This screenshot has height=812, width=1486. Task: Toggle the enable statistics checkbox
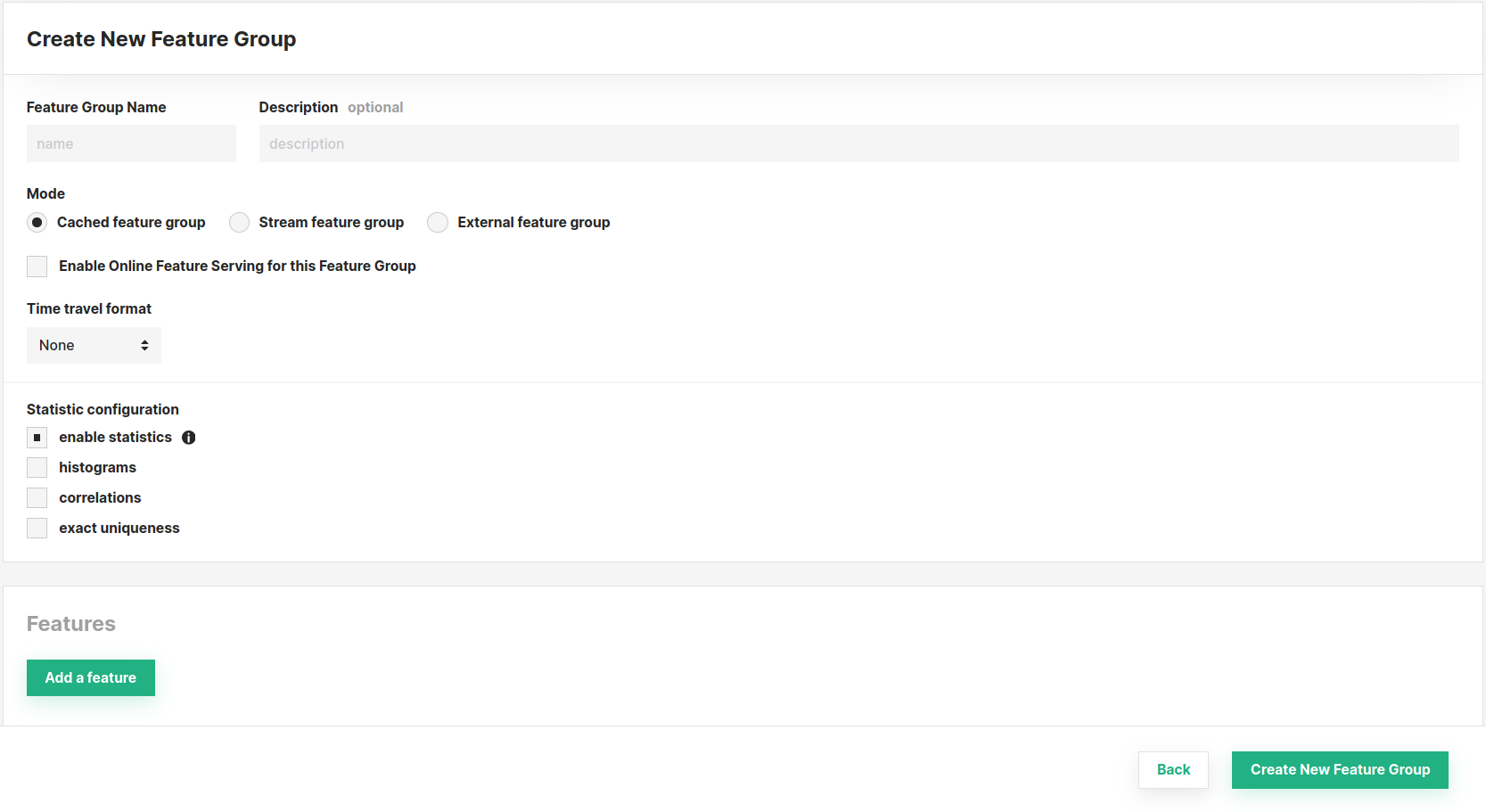click(37, 437)
